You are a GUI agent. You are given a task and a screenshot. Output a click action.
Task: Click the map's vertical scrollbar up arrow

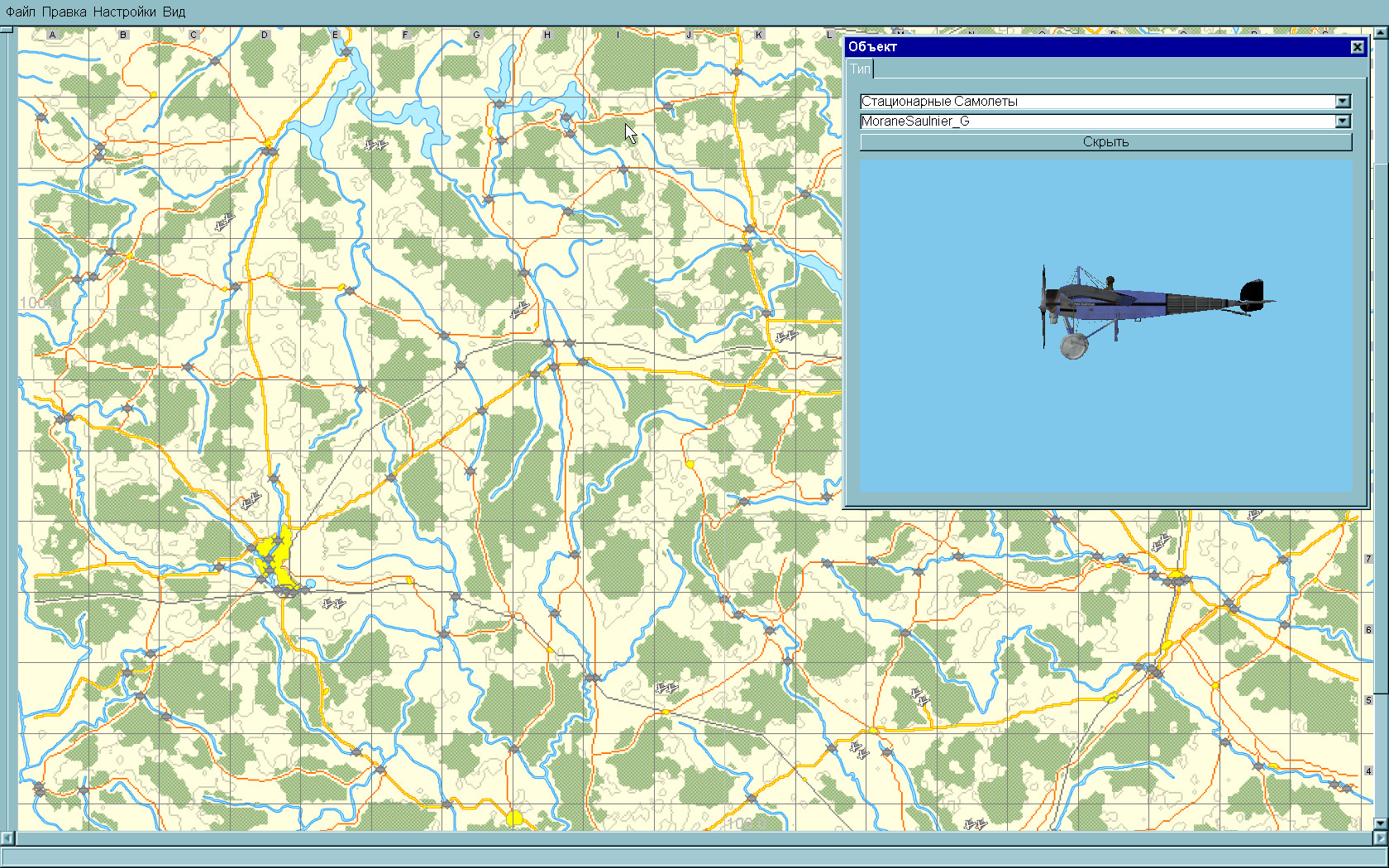tap(1381, 33)
